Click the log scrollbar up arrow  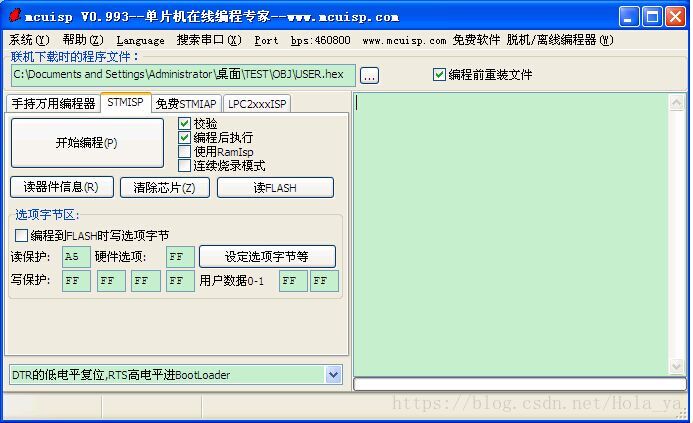tap(677, 103)
